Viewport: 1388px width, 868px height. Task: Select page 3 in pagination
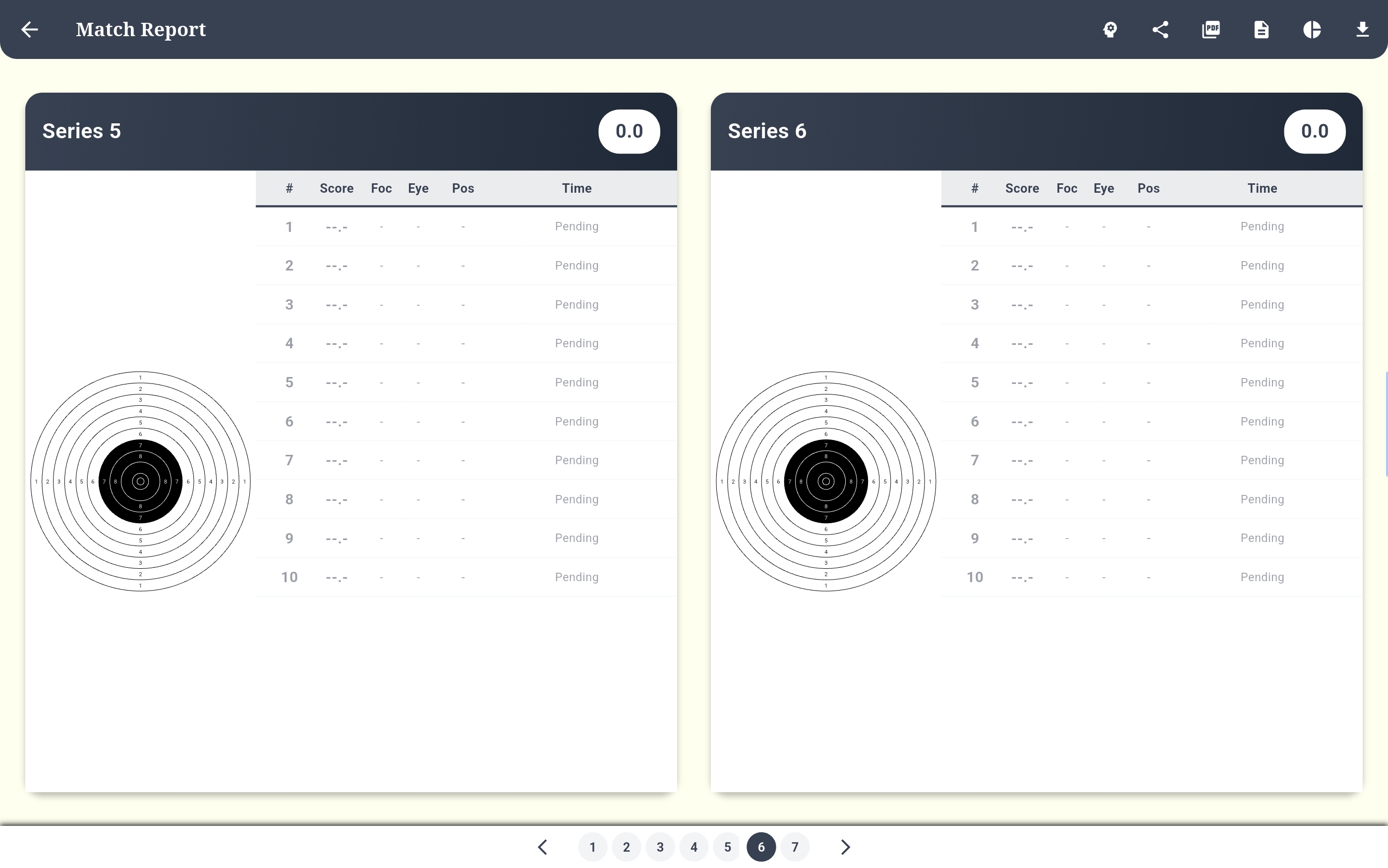[660, 847]
